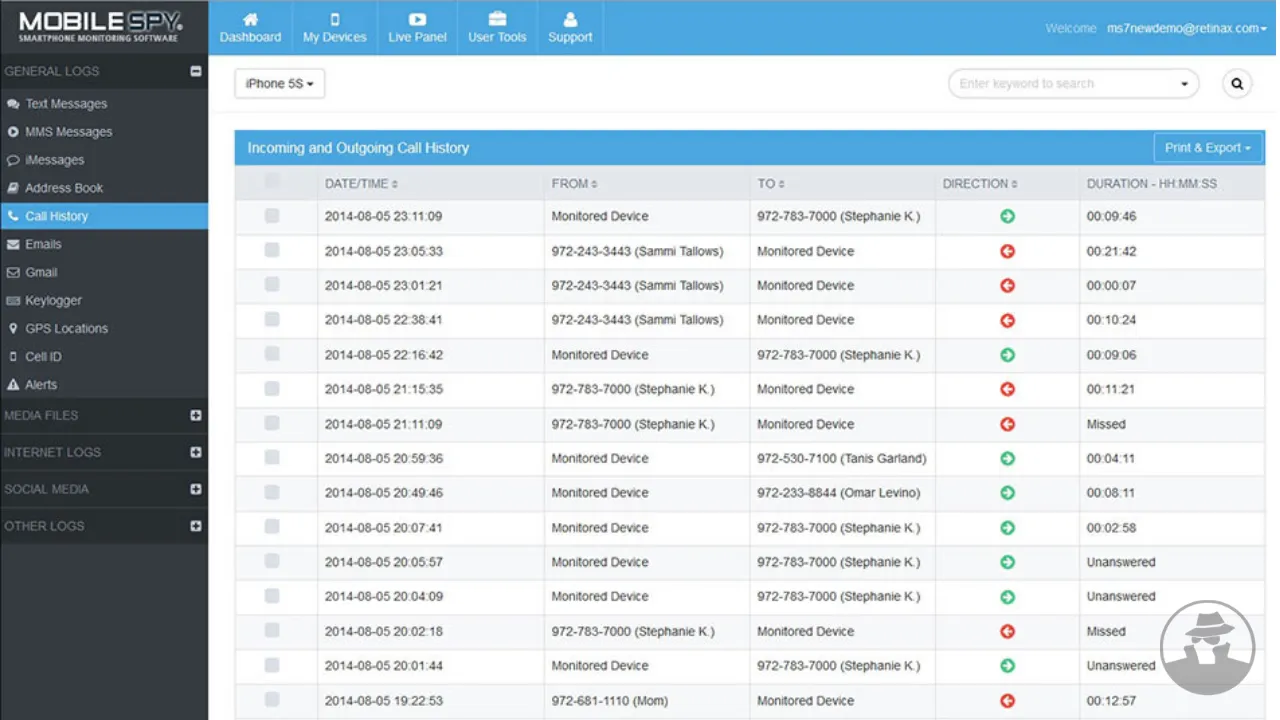
Task: Open User Tools briefcase icon
Action: pos(497,19)
